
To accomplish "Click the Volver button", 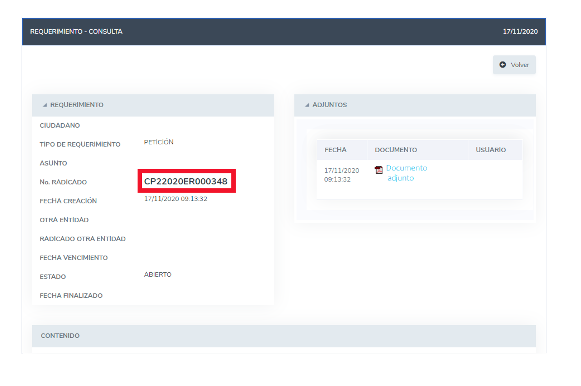I will pyautogui.click(x=514, y=64).
